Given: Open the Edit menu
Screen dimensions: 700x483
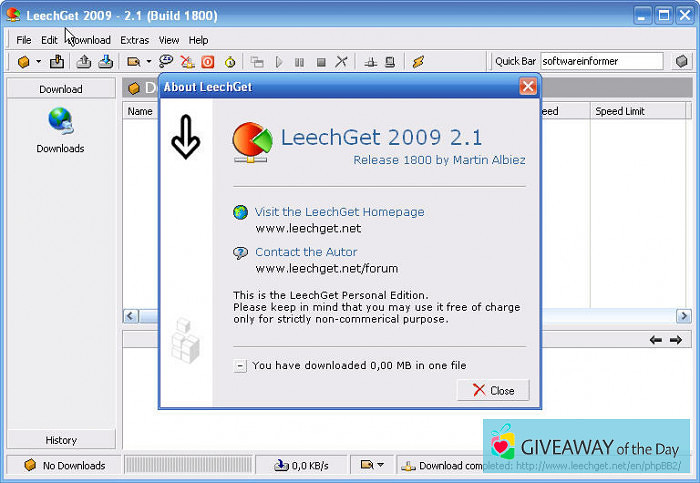Looking at the screenshot, I should click(49, 40).
